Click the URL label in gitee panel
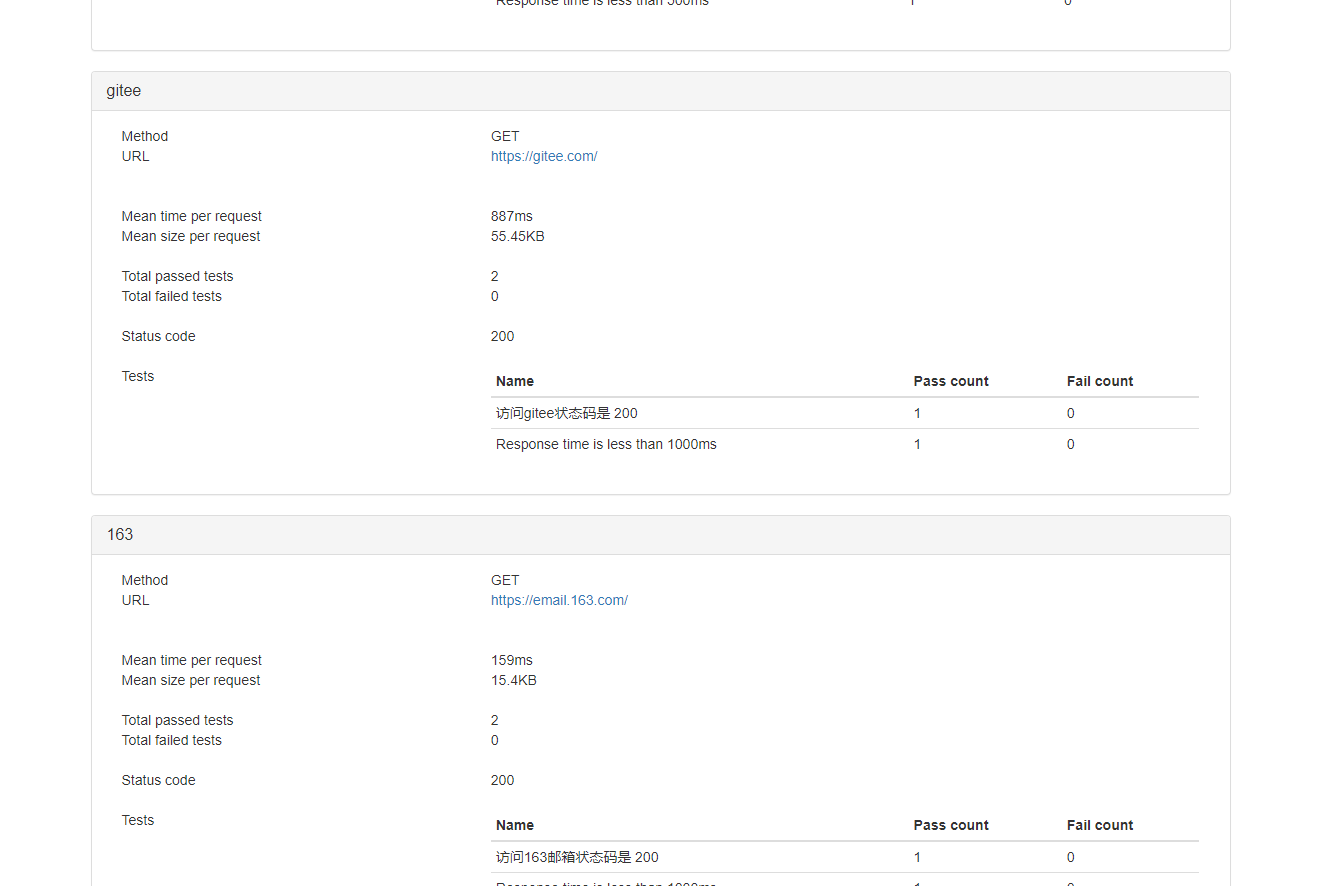1339x886 pixels. click(x=136, y=156)
